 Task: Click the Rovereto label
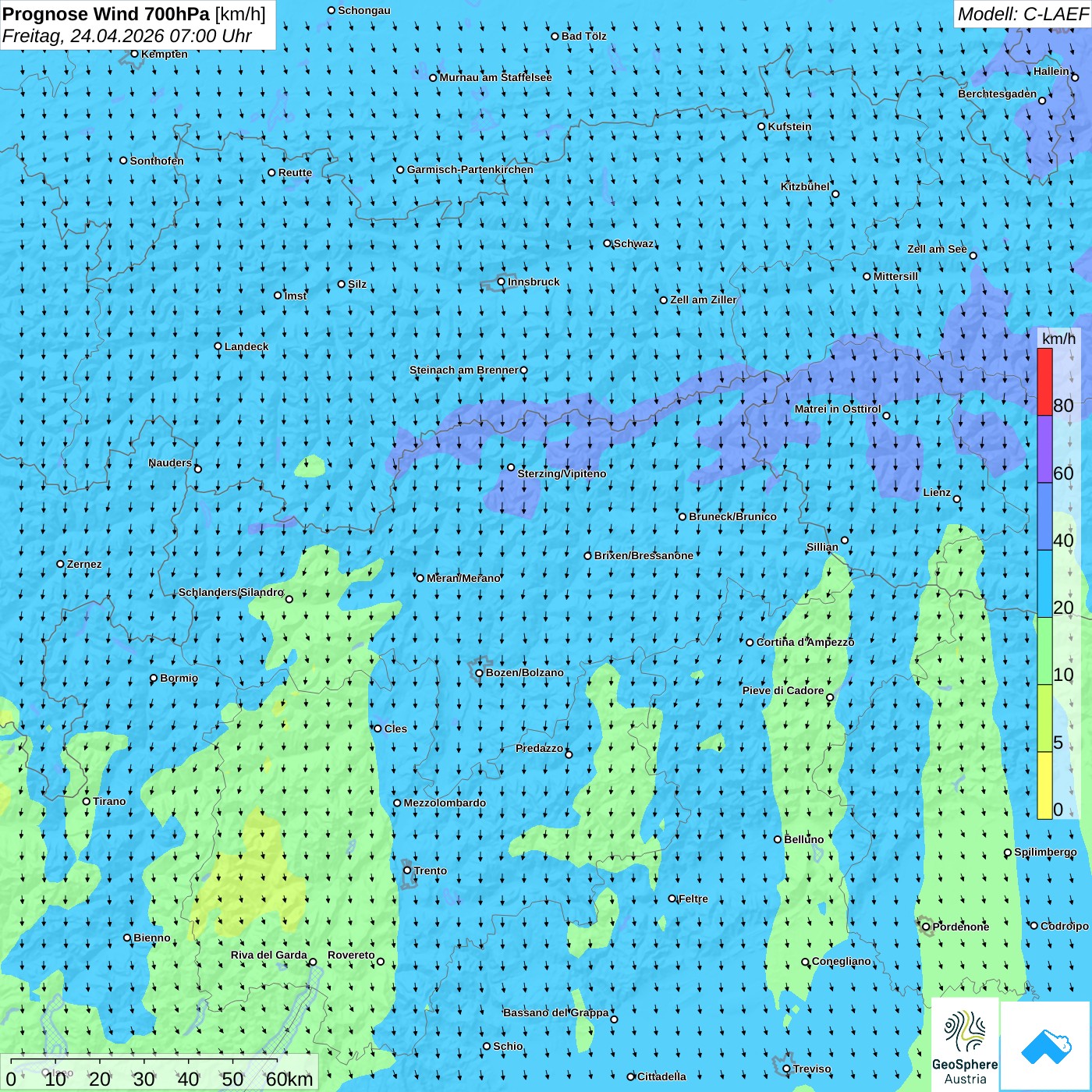coord(351,955)
